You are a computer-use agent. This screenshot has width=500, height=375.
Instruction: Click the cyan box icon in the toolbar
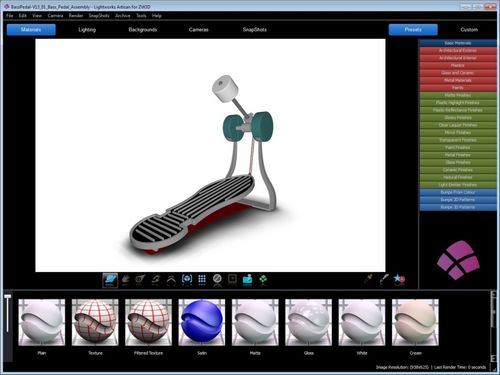(x=247, y=280)
